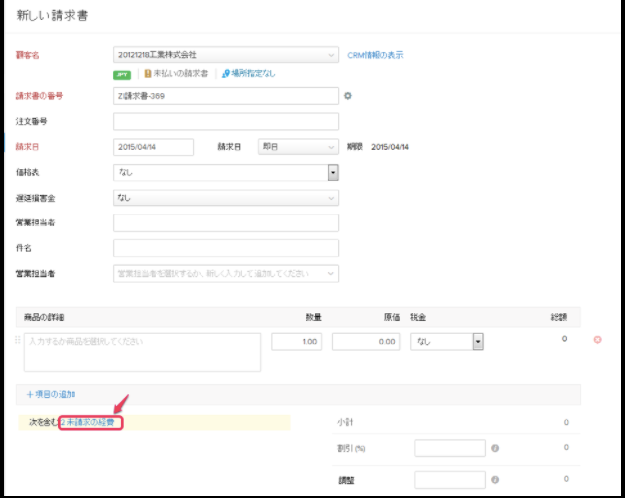Focus the upper 営業担当者 text field

click(226, 223)
